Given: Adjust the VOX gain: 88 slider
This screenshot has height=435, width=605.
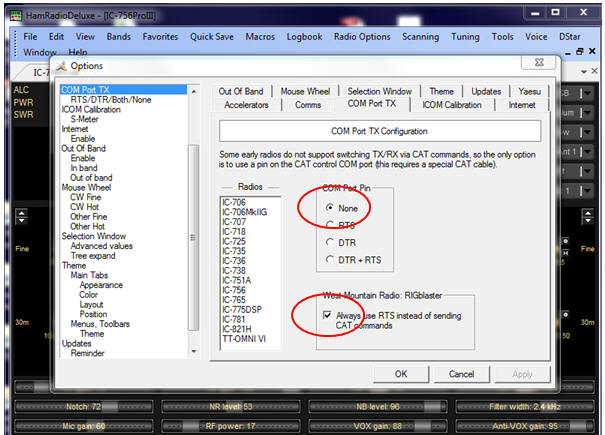Looking at the screenshot, I should click(x=378, y=426).
